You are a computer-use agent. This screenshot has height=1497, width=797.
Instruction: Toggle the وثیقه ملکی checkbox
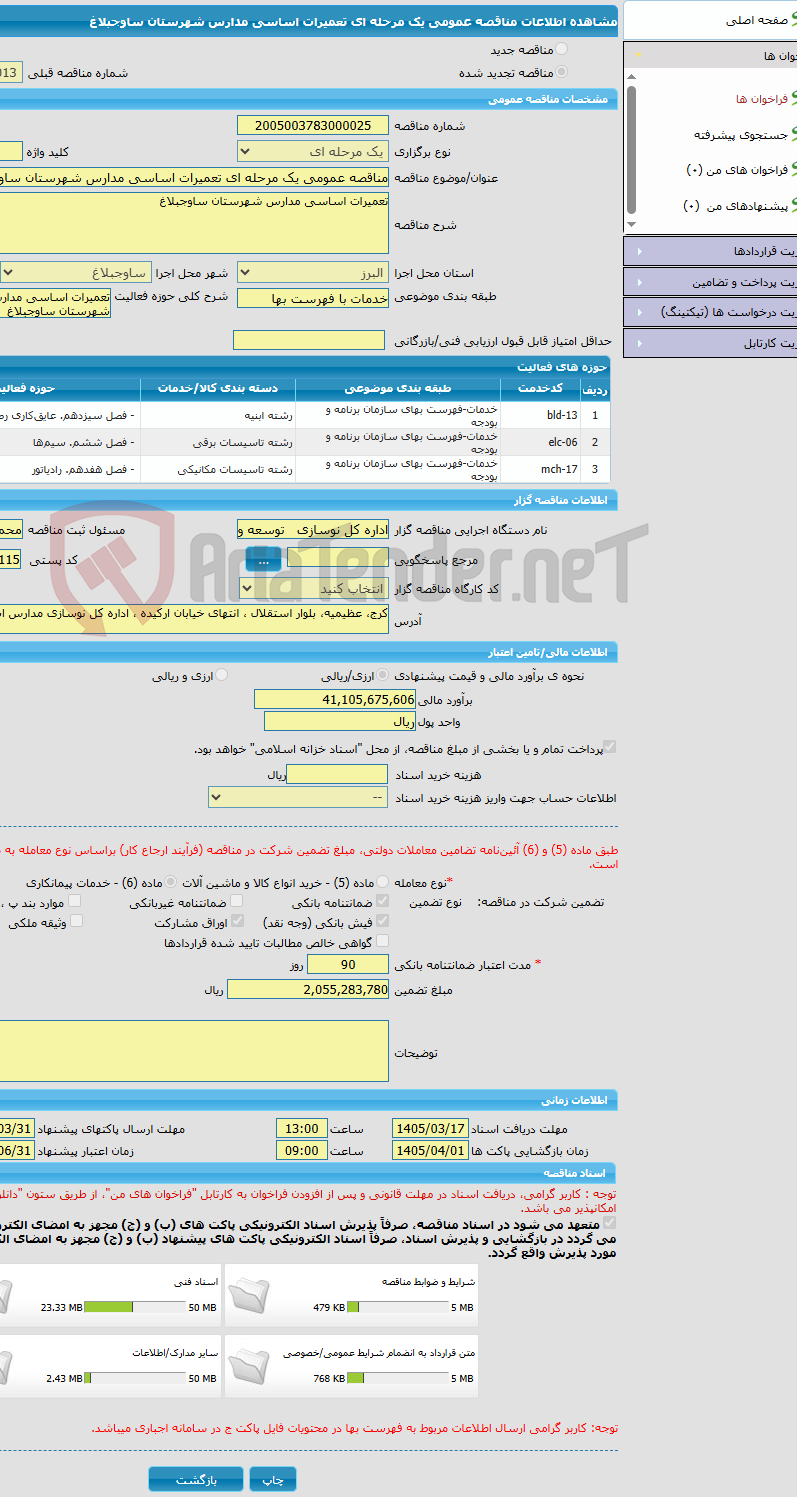click(x=77, y=921)
